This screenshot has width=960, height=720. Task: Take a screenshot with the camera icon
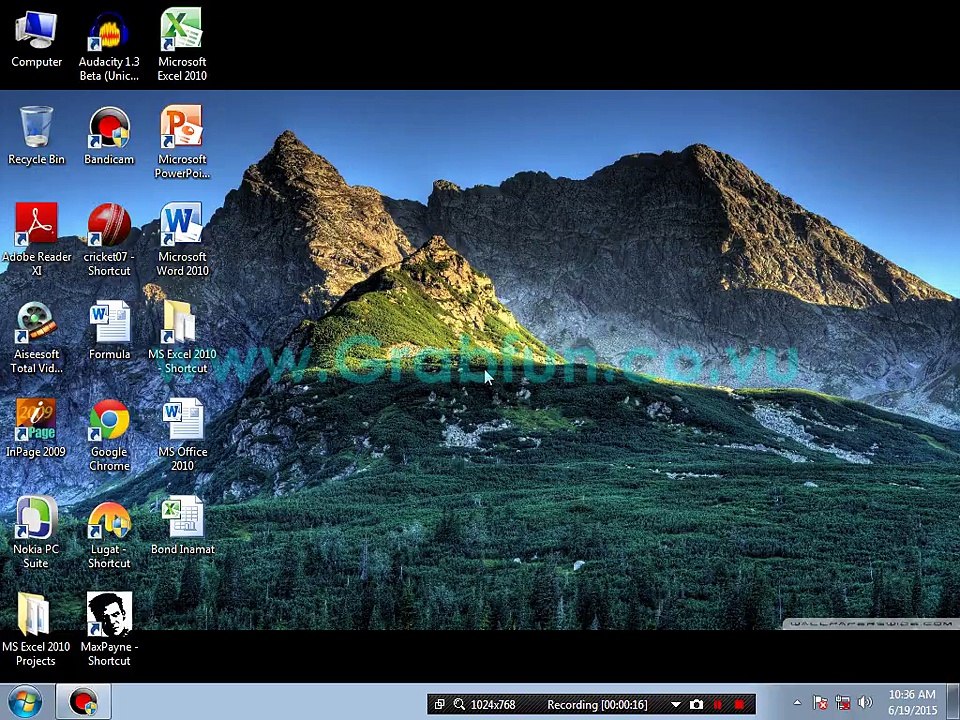(x=696, y=705)
